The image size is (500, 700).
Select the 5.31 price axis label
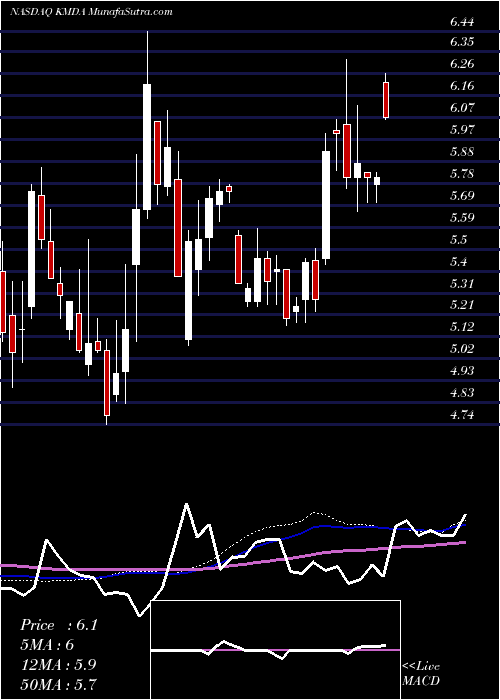point(462,283)
